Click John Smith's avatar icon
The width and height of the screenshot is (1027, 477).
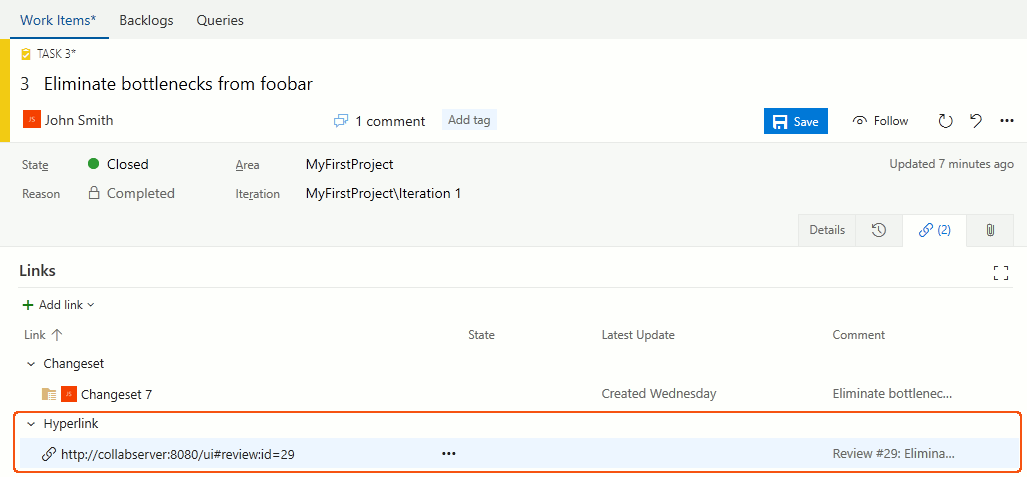32,120
